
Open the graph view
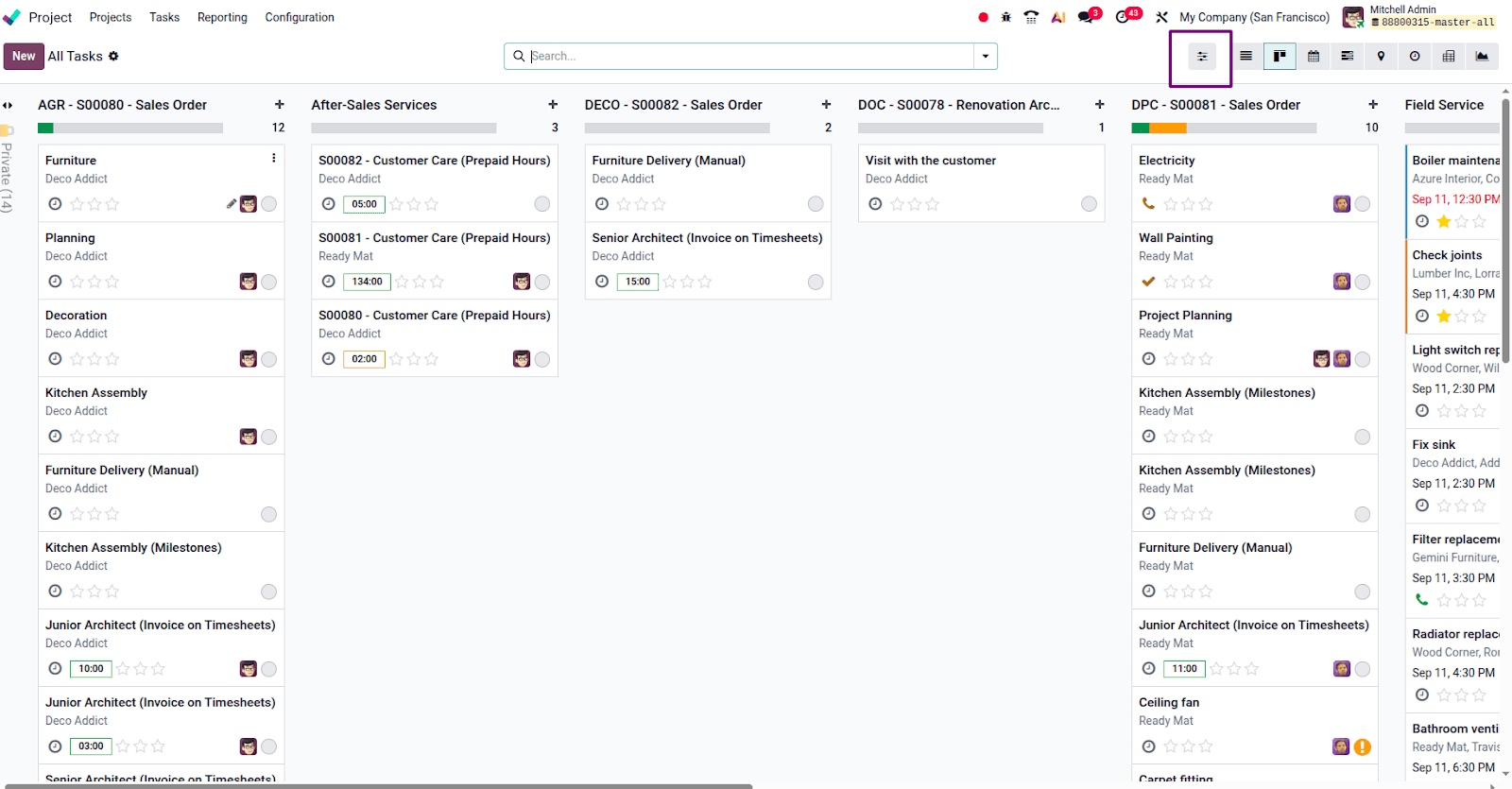pyautogui.click(x=1482, y=57)
